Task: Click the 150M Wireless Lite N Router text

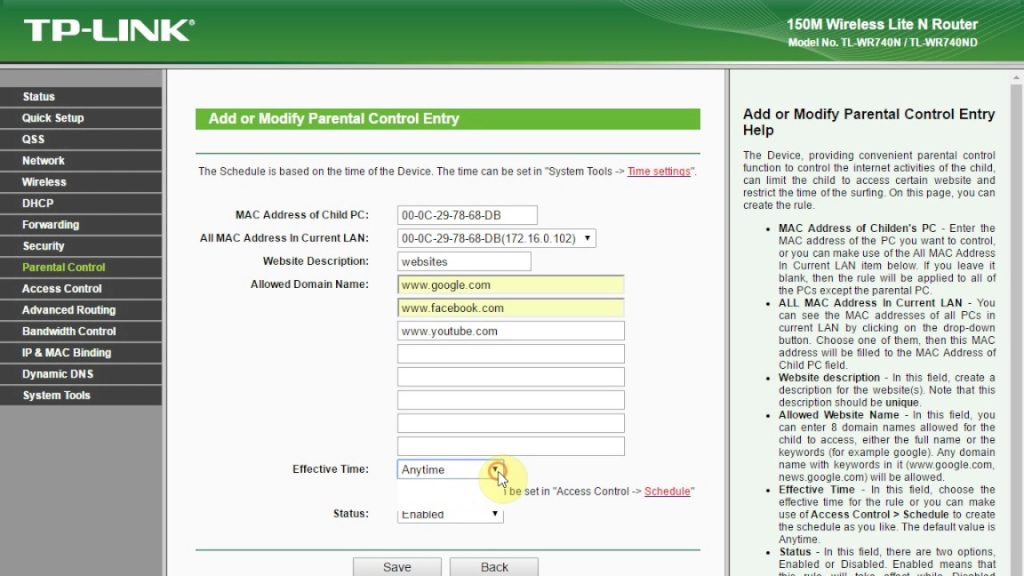Action: click(x=882, y=25)
